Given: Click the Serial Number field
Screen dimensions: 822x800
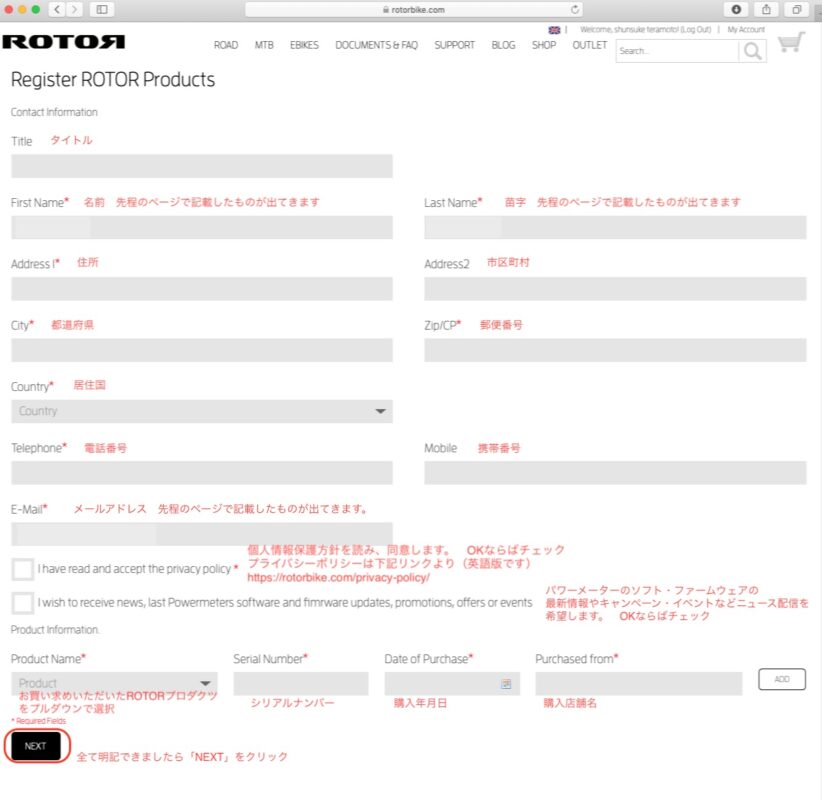Looking at the screenshot, I should (300, 684).
